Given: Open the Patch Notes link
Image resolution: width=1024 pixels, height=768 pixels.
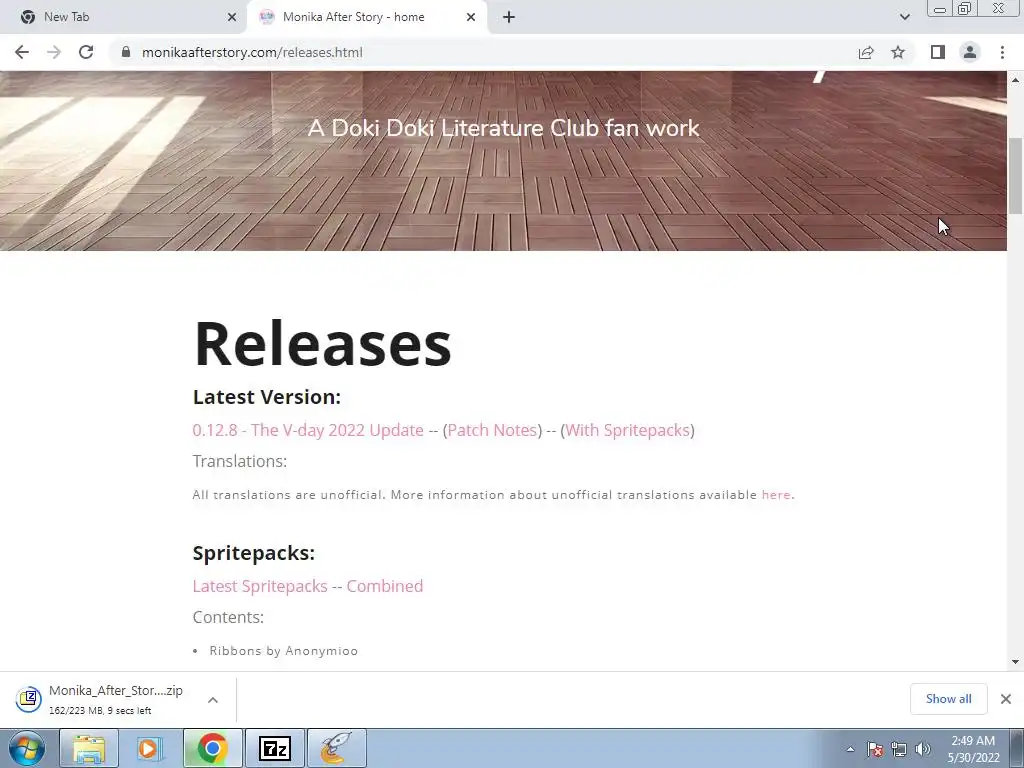Looking at the screenshot, I should pos(492,430).
